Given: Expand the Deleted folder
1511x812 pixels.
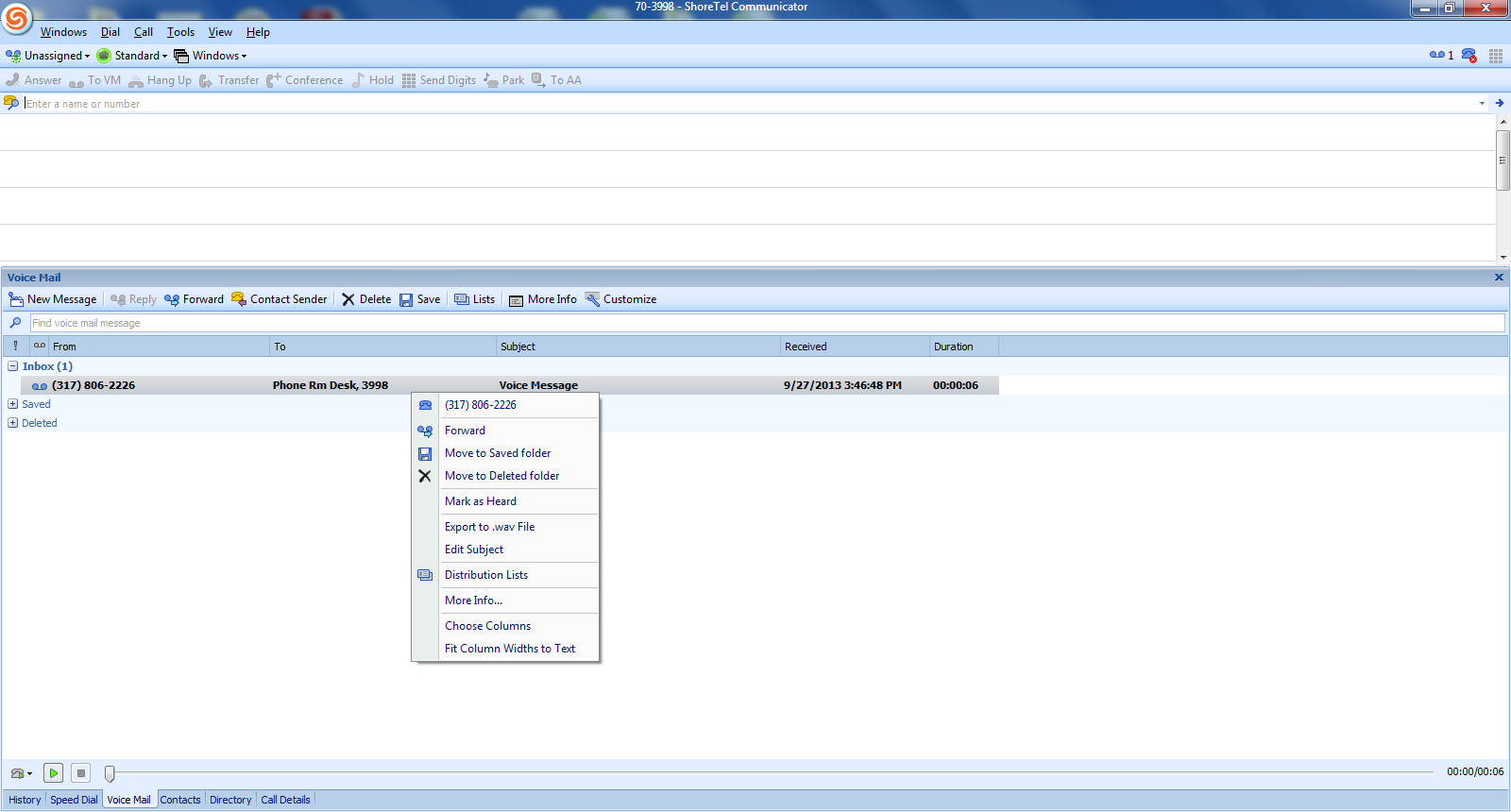Looking at the screenshot, I should tap(13, 423).
